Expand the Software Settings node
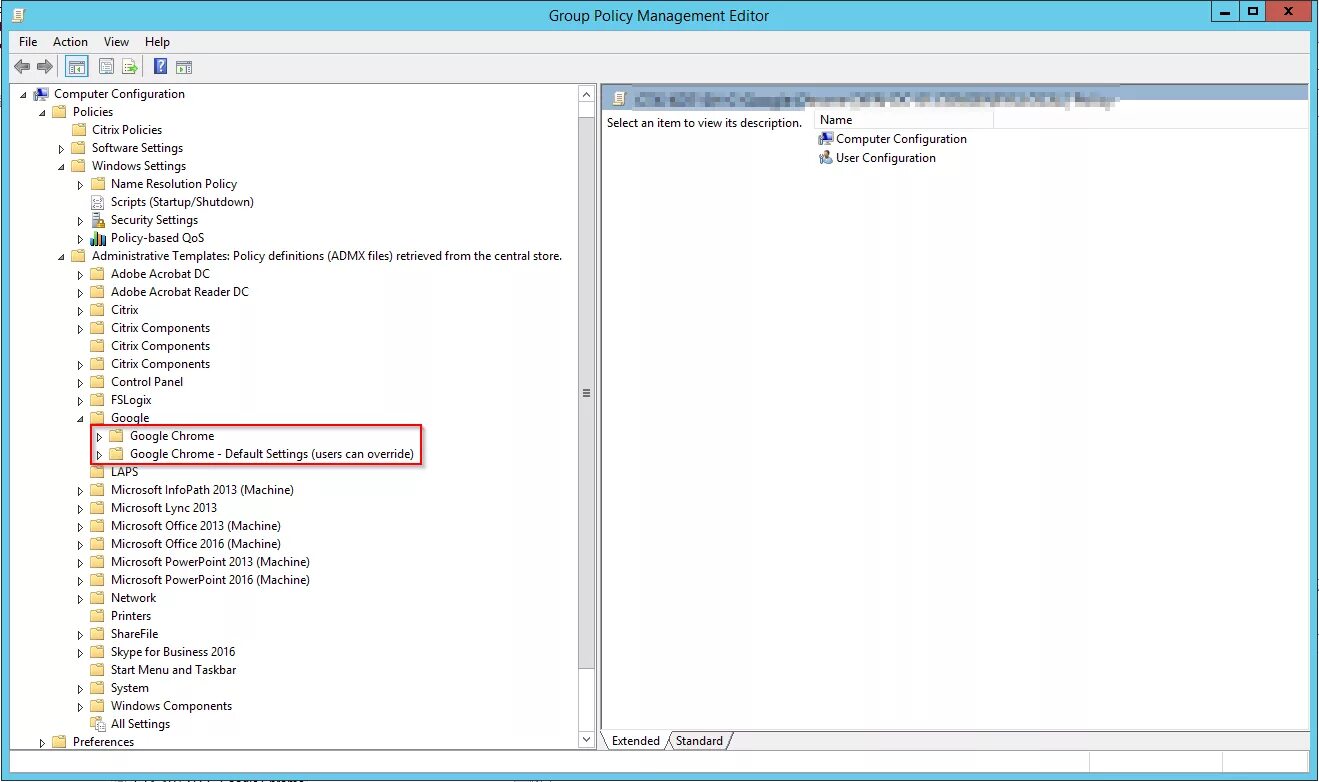The image size is (1319, 782). tap(61, 149)
